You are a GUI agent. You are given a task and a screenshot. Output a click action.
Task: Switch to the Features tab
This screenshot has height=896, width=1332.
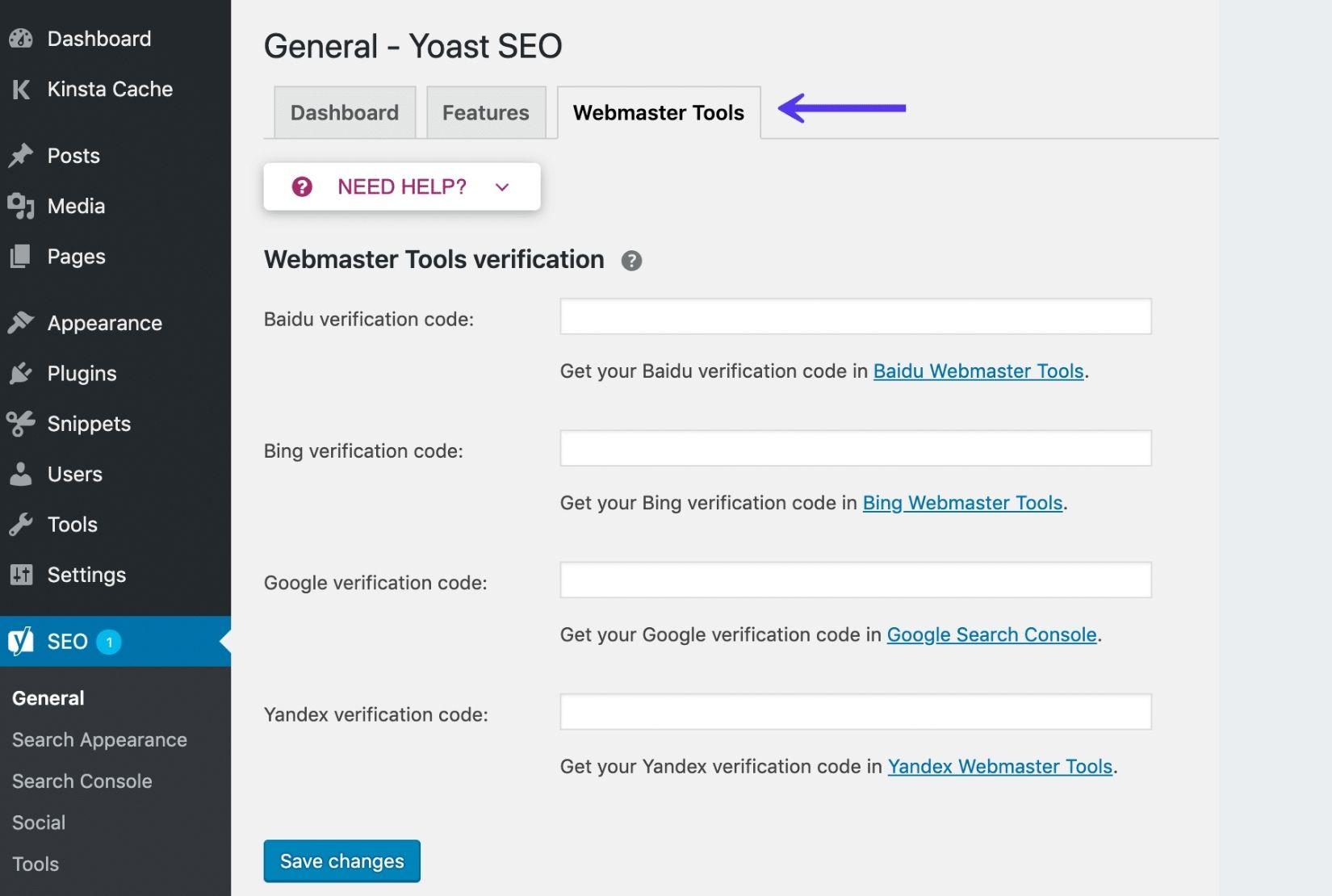484,112
